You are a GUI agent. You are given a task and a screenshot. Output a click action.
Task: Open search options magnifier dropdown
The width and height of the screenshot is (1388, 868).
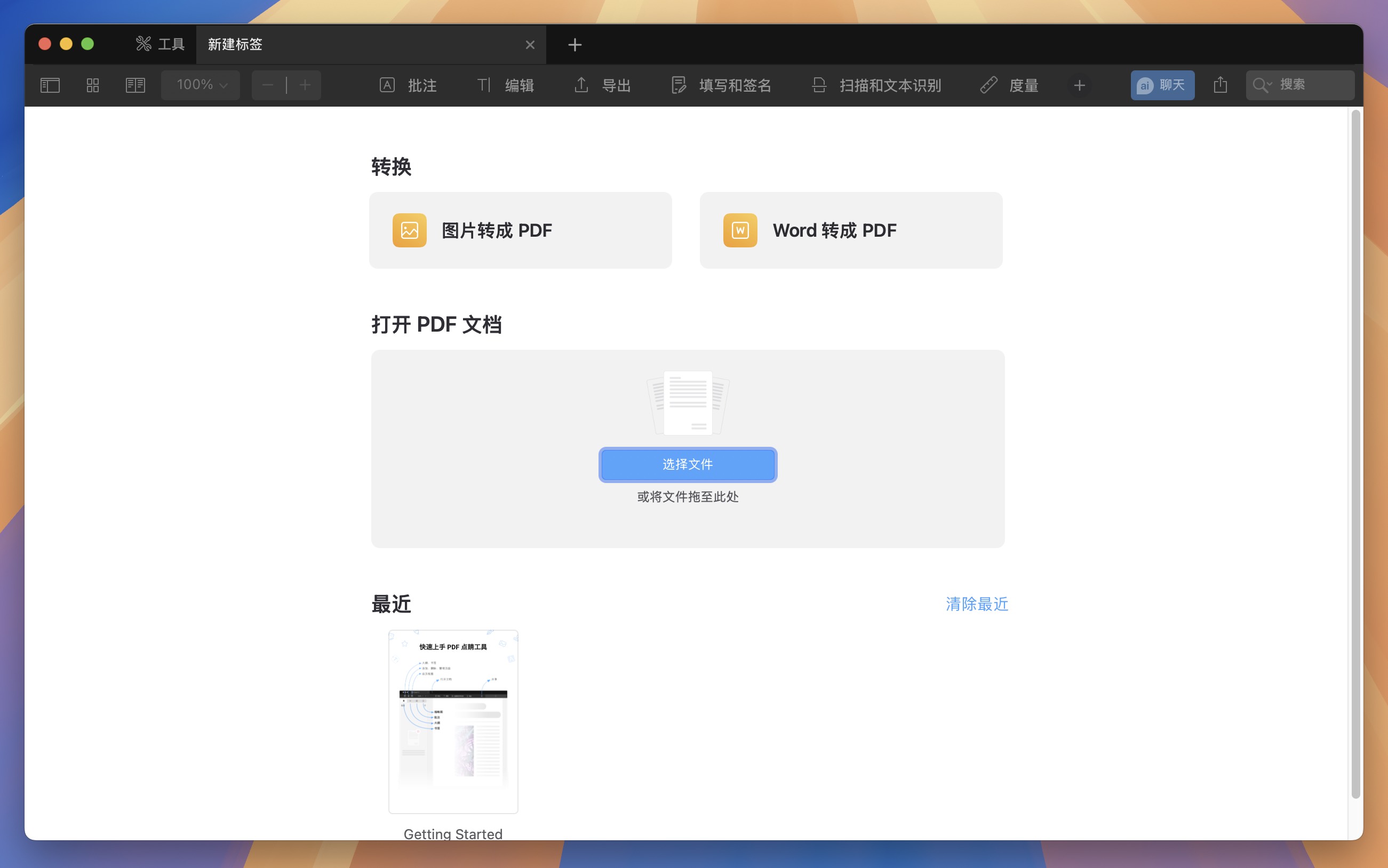(x=1262, y=85)
